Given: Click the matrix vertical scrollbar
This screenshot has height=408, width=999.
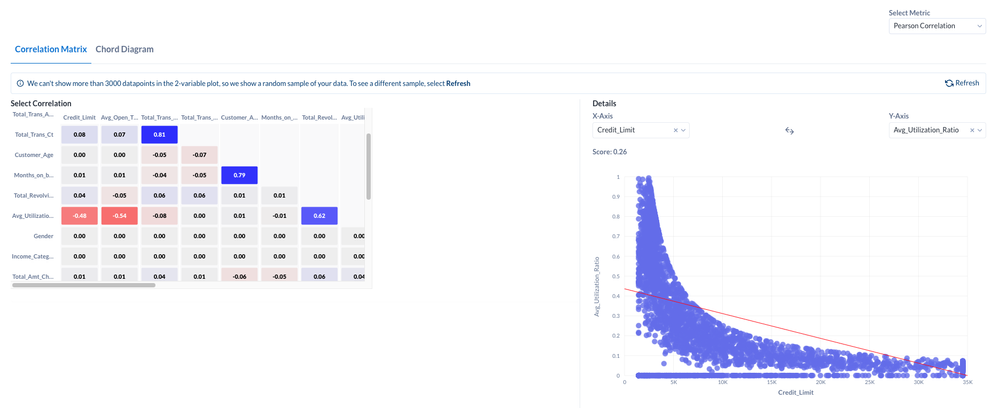Looking at the screenshot, I should coord(368,160).
